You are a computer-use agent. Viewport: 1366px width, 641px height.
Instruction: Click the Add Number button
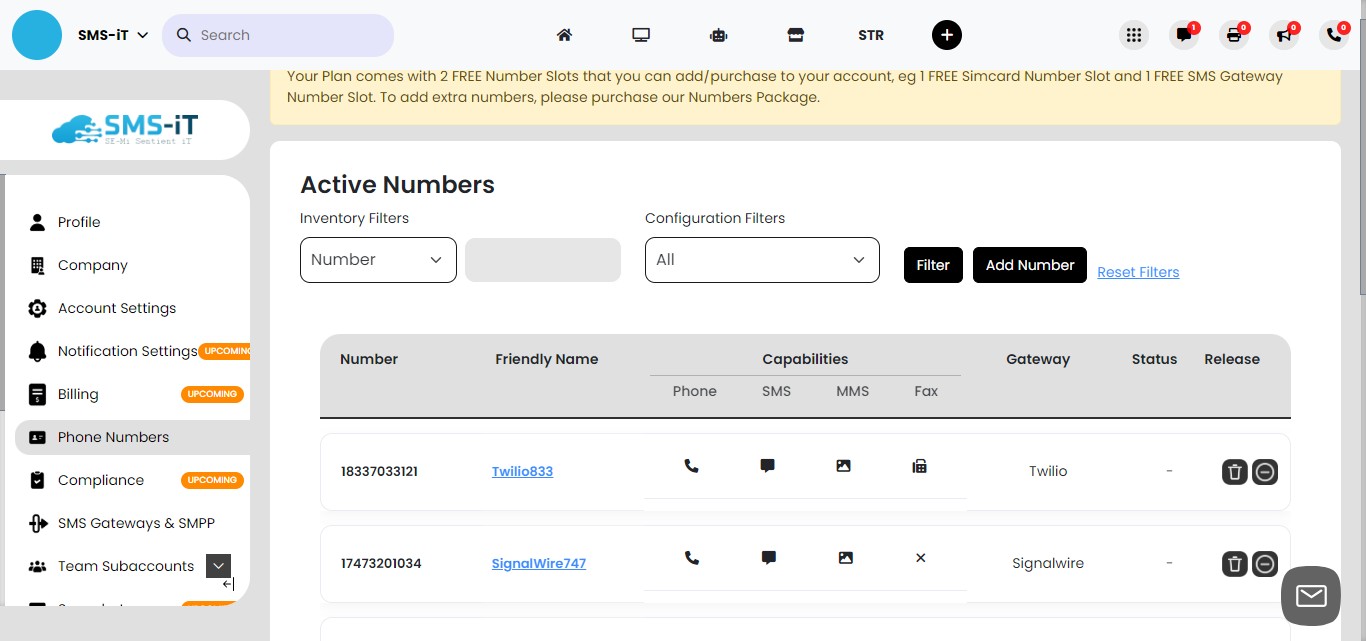click(1029, 265)
